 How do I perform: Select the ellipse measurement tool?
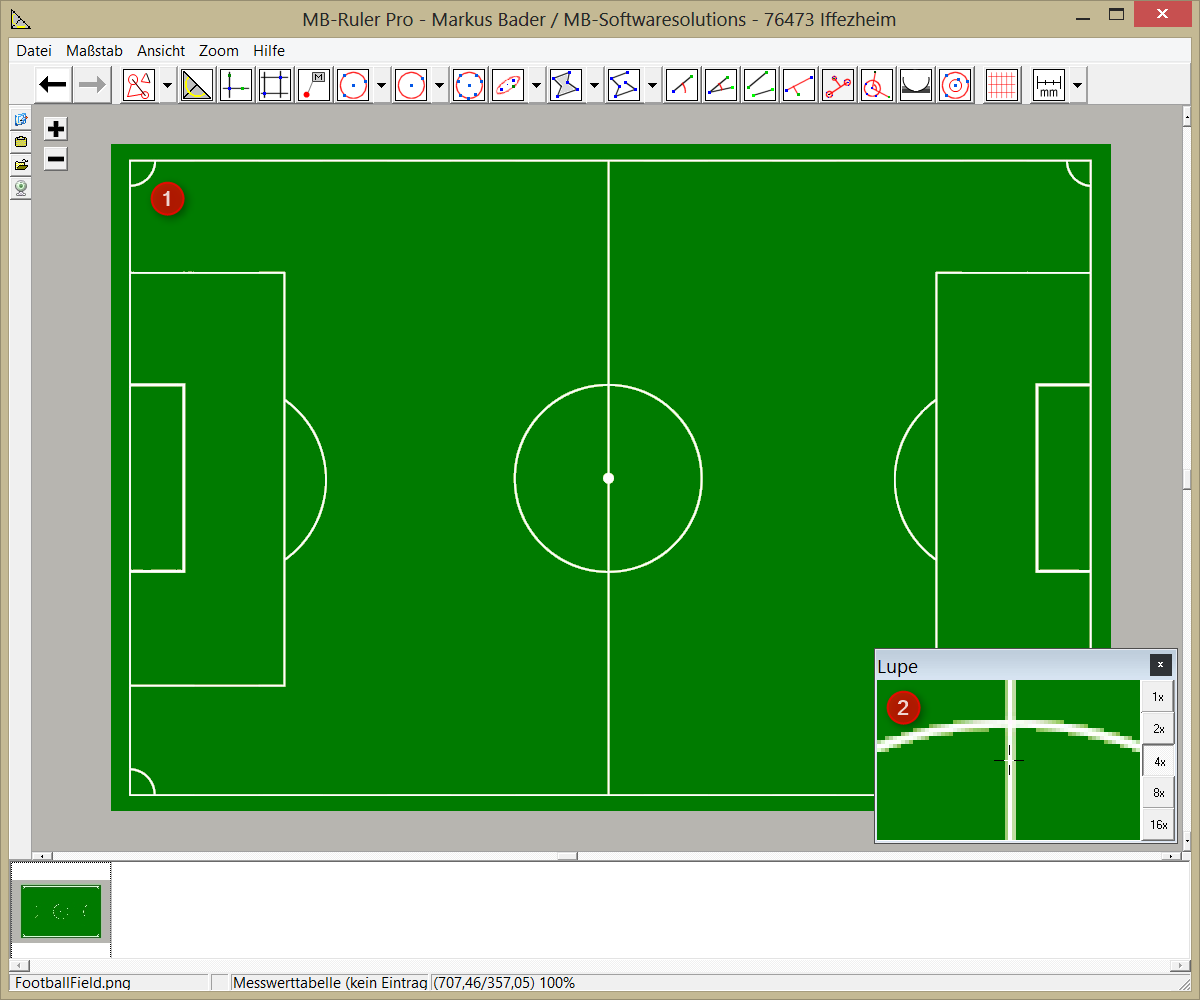coord(508,85)
